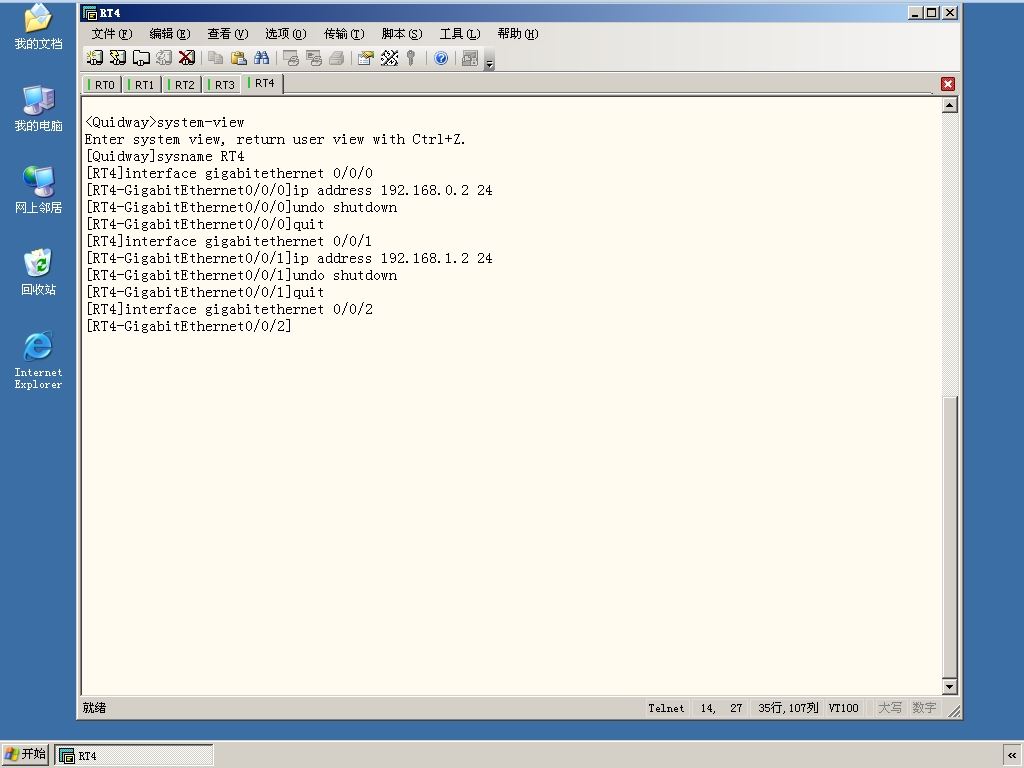1024x768 pixels.
Task: Click the scrollbar down arrow
Action: (950, 686)
